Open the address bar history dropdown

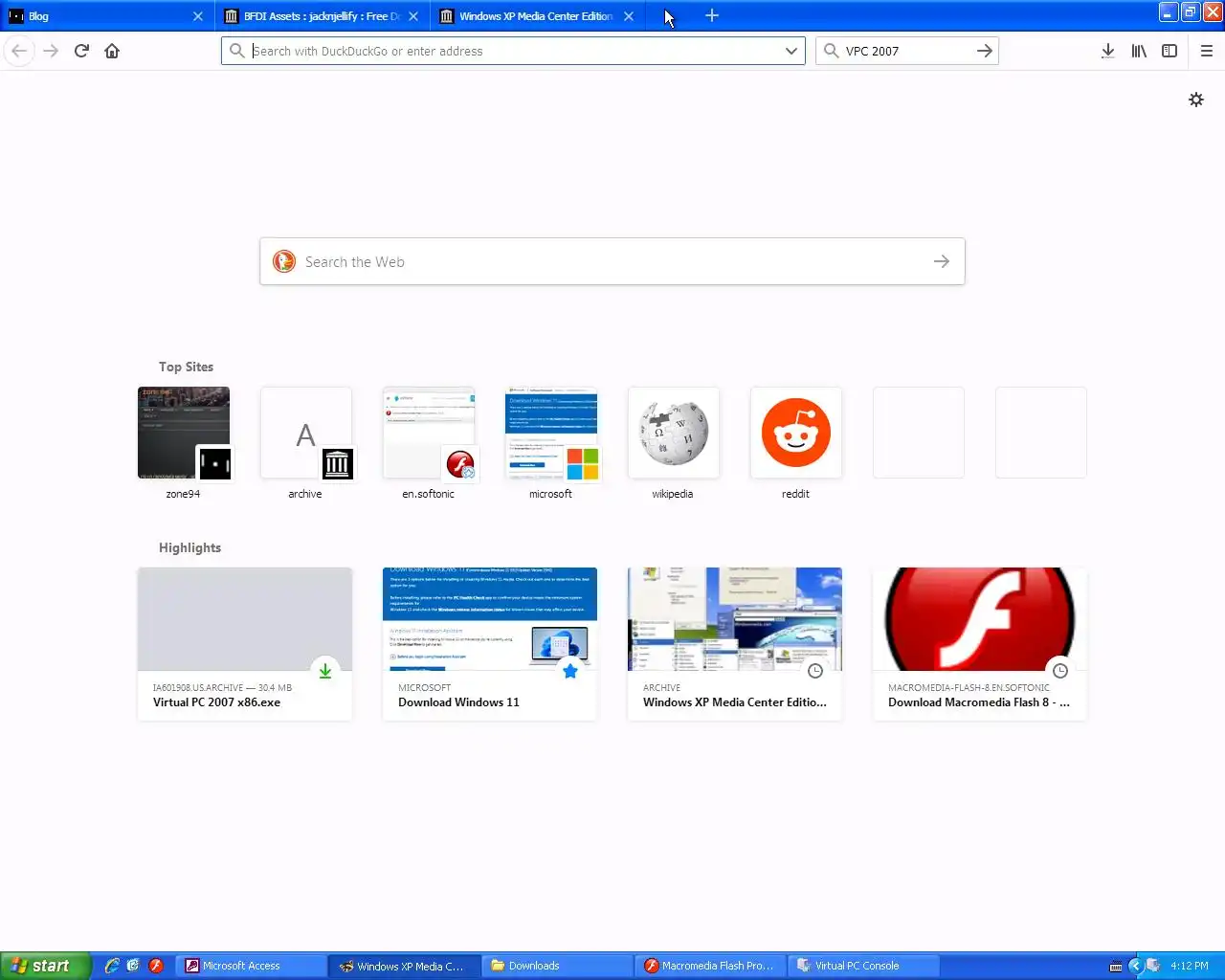coord(791,51)
